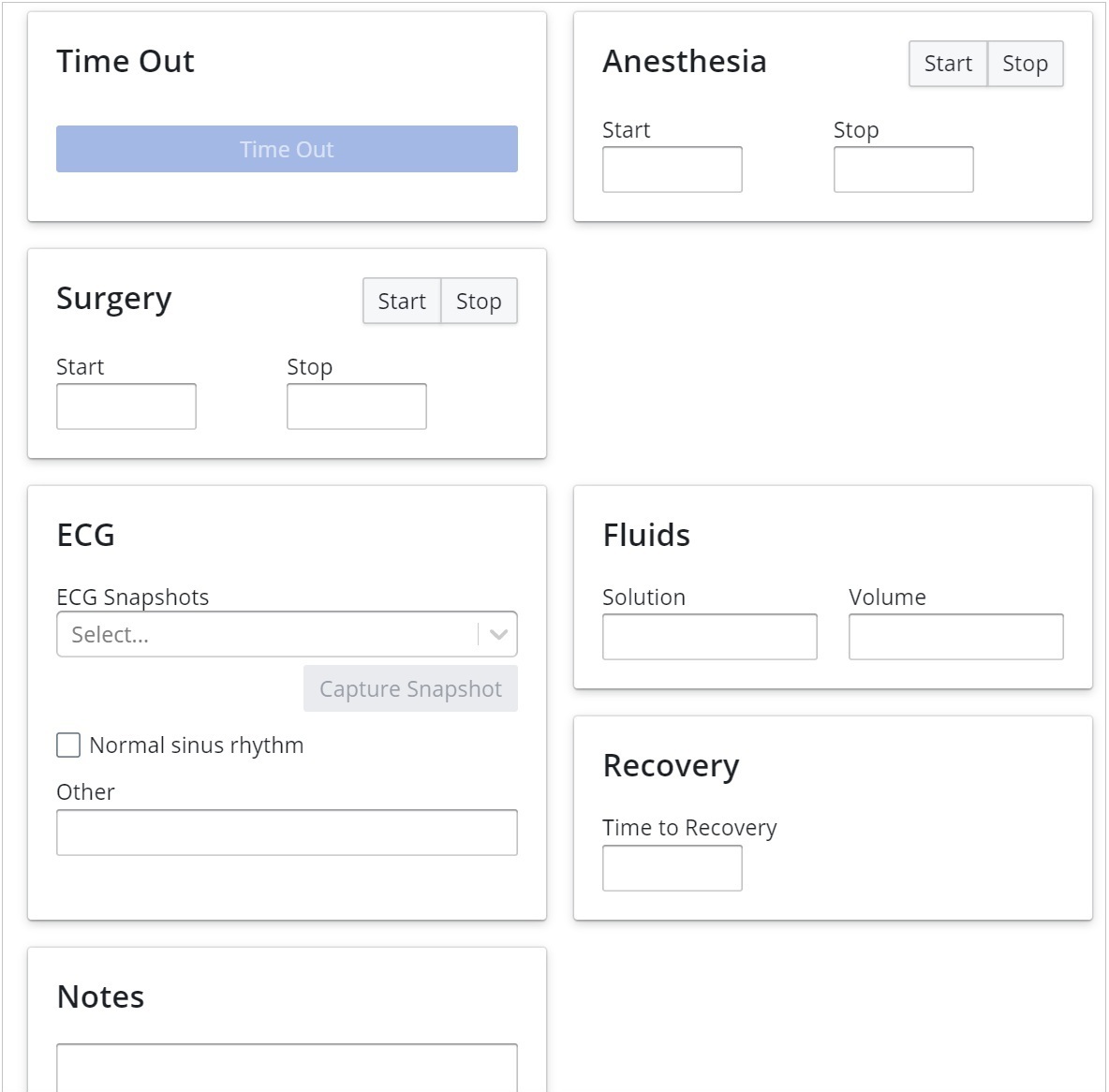Click the Normal sinus rhythm label

click(197, 745)
